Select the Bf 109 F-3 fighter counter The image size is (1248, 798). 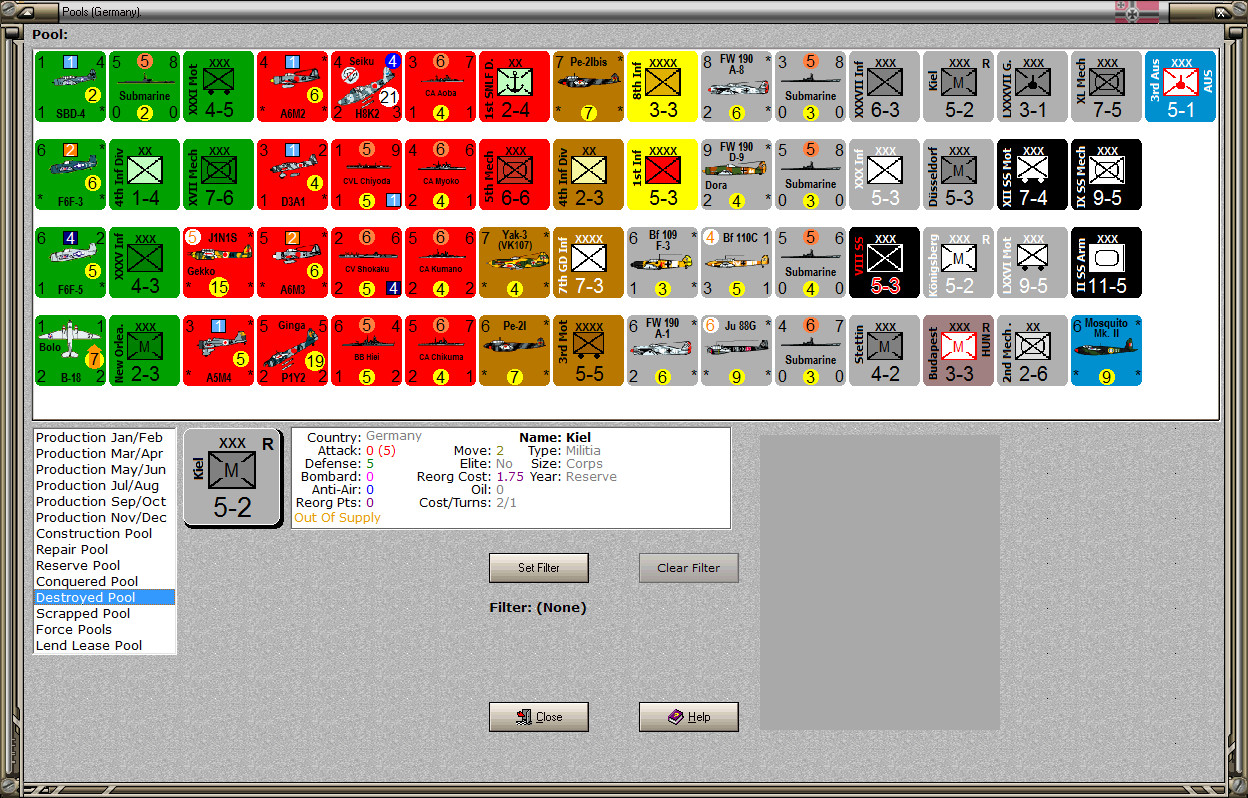(x=662, y=263)
